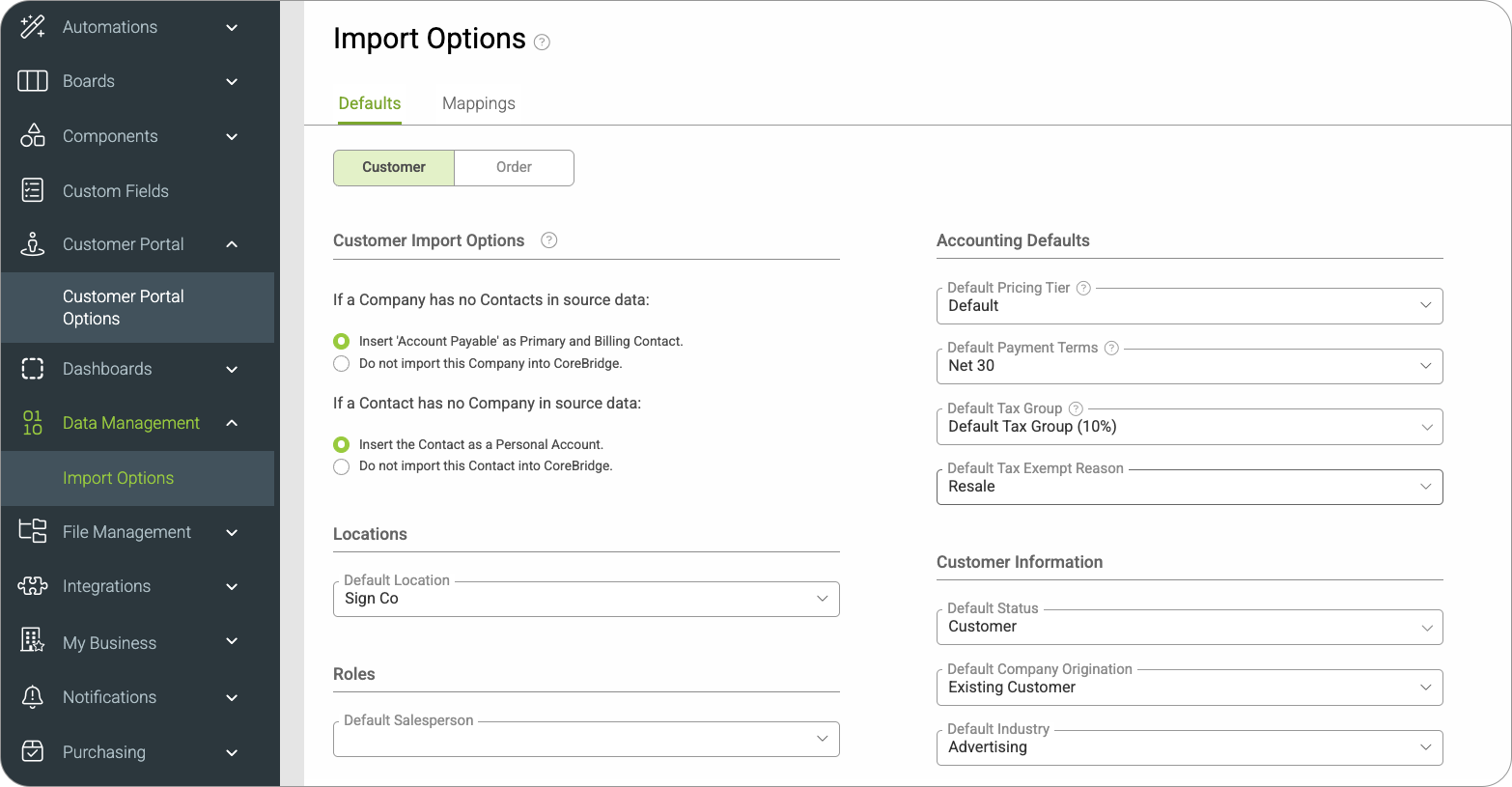The height and width of the screenshot is (787, 1512).
Task: Click the Boards columns icon
Action: point(33,81)
